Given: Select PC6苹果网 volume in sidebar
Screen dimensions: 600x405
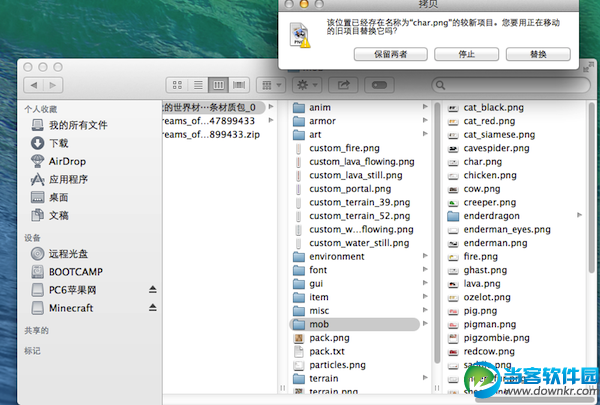Looking at the screenshot, I should 64,290.
